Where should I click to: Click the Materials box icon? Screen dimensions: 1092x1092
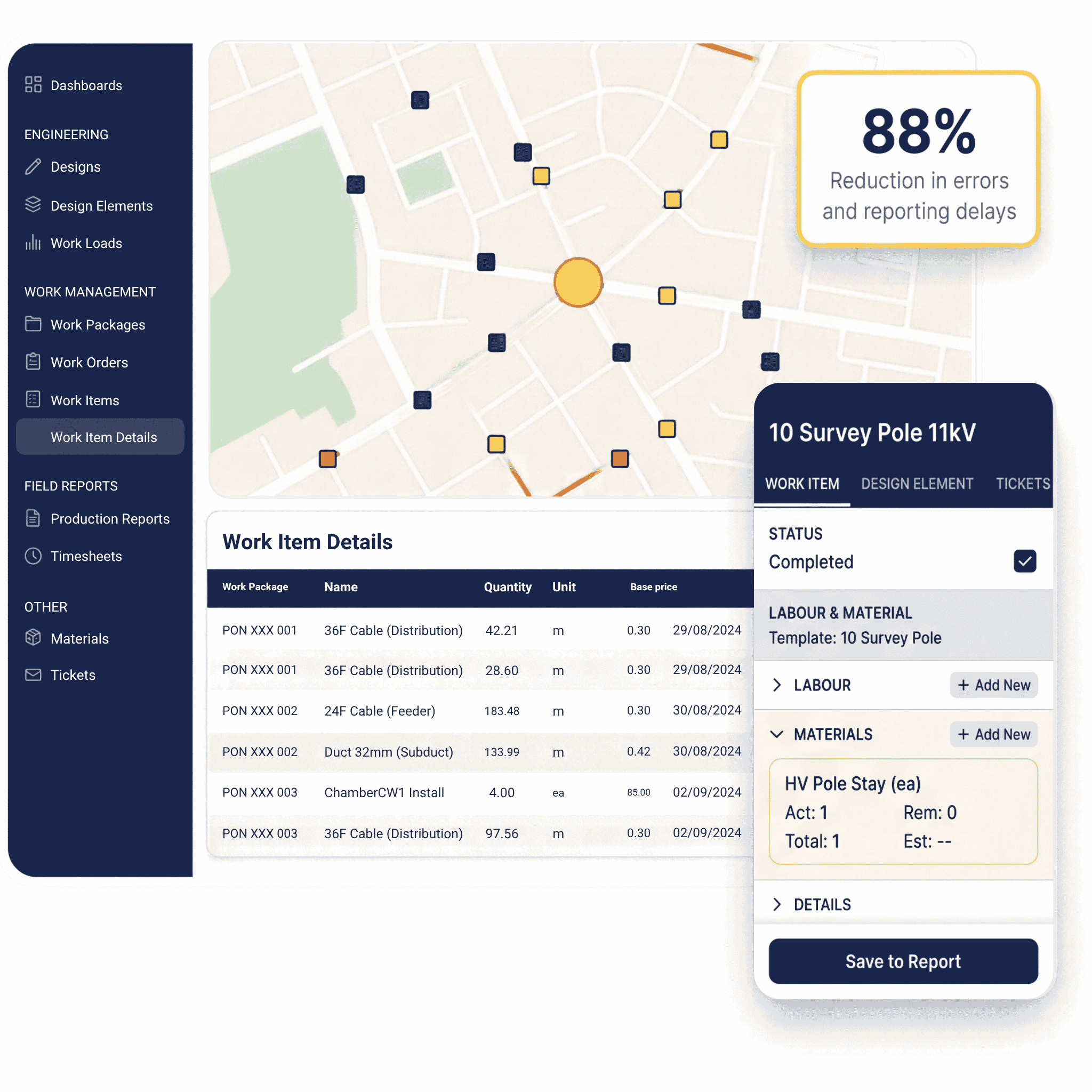tap(34, 638)
